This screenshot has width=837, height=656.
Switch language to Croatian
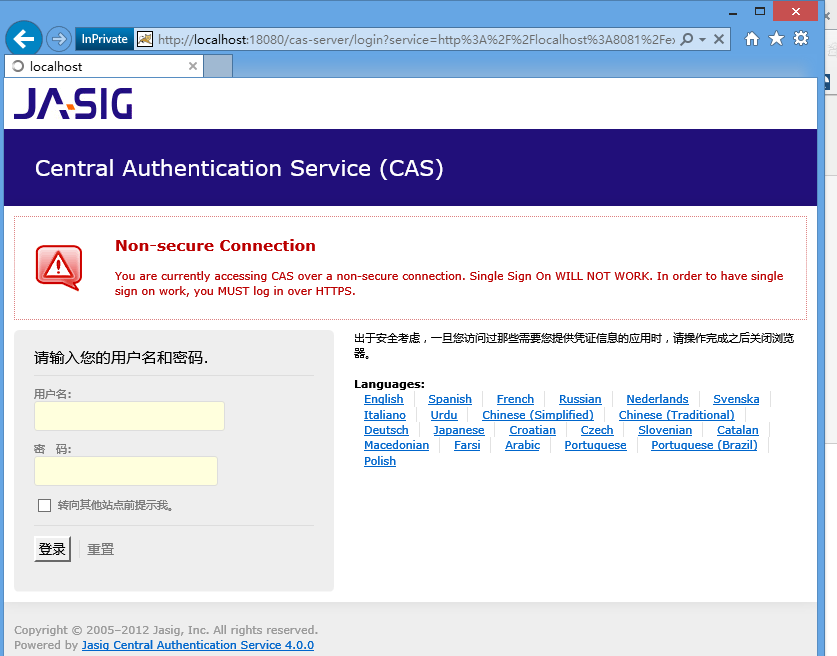(x=532, y=430)
